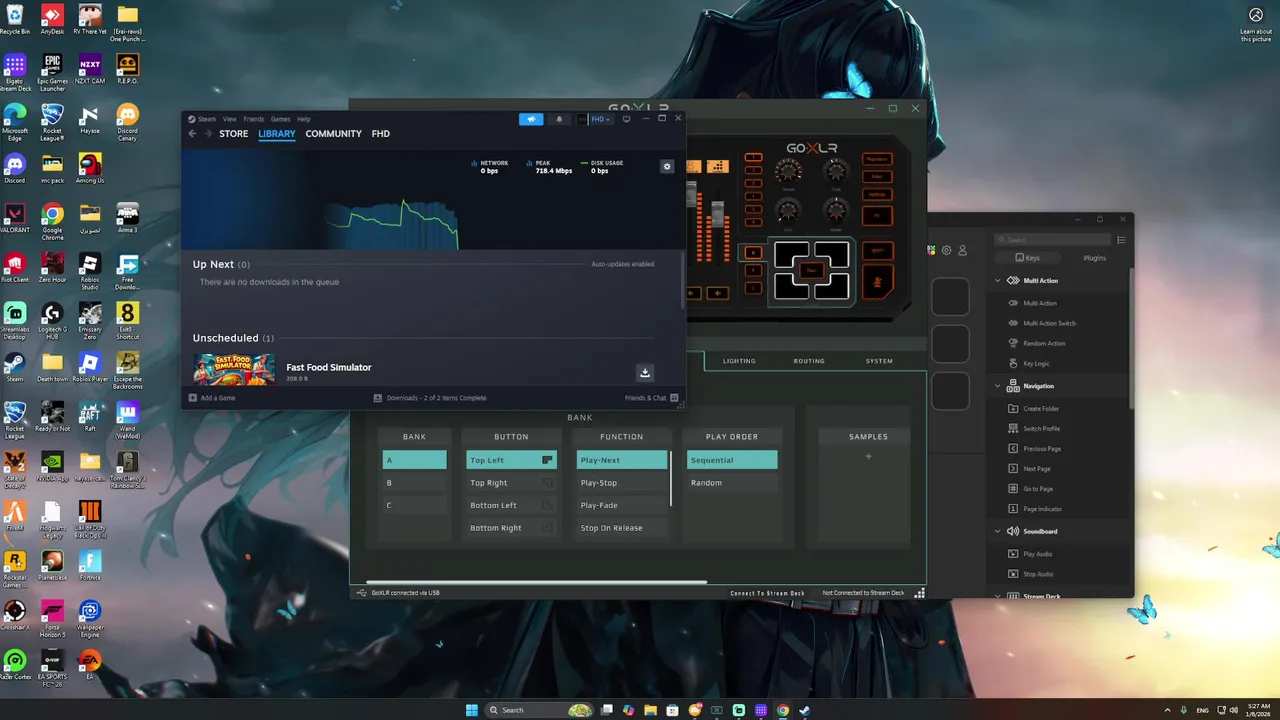Click GoXLR Megaphone effect button
The width and height of the screenshot is (1280, 720).
(x=878, y=160)
